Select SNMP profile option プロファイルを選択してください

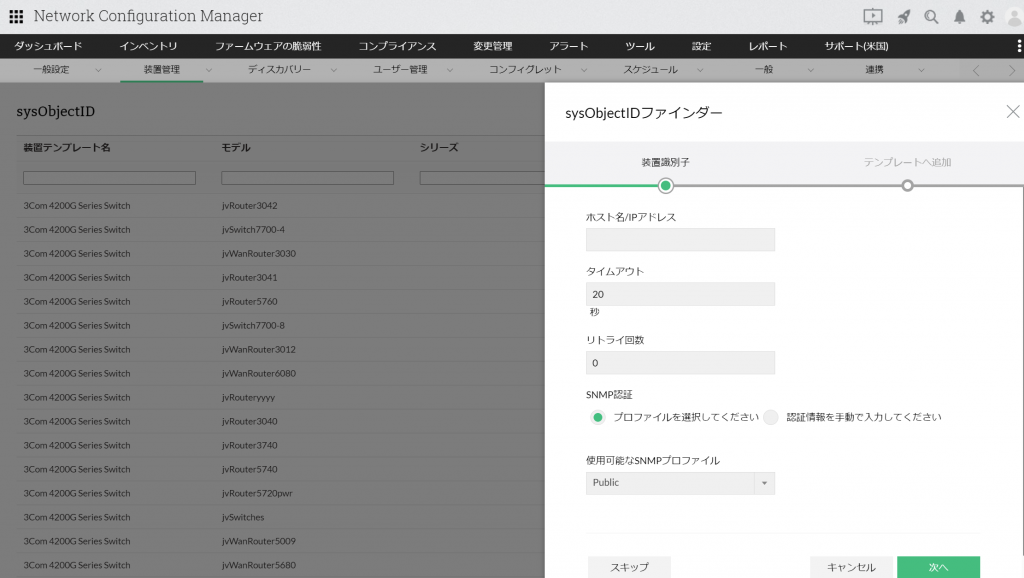click(x=597, y=417)
